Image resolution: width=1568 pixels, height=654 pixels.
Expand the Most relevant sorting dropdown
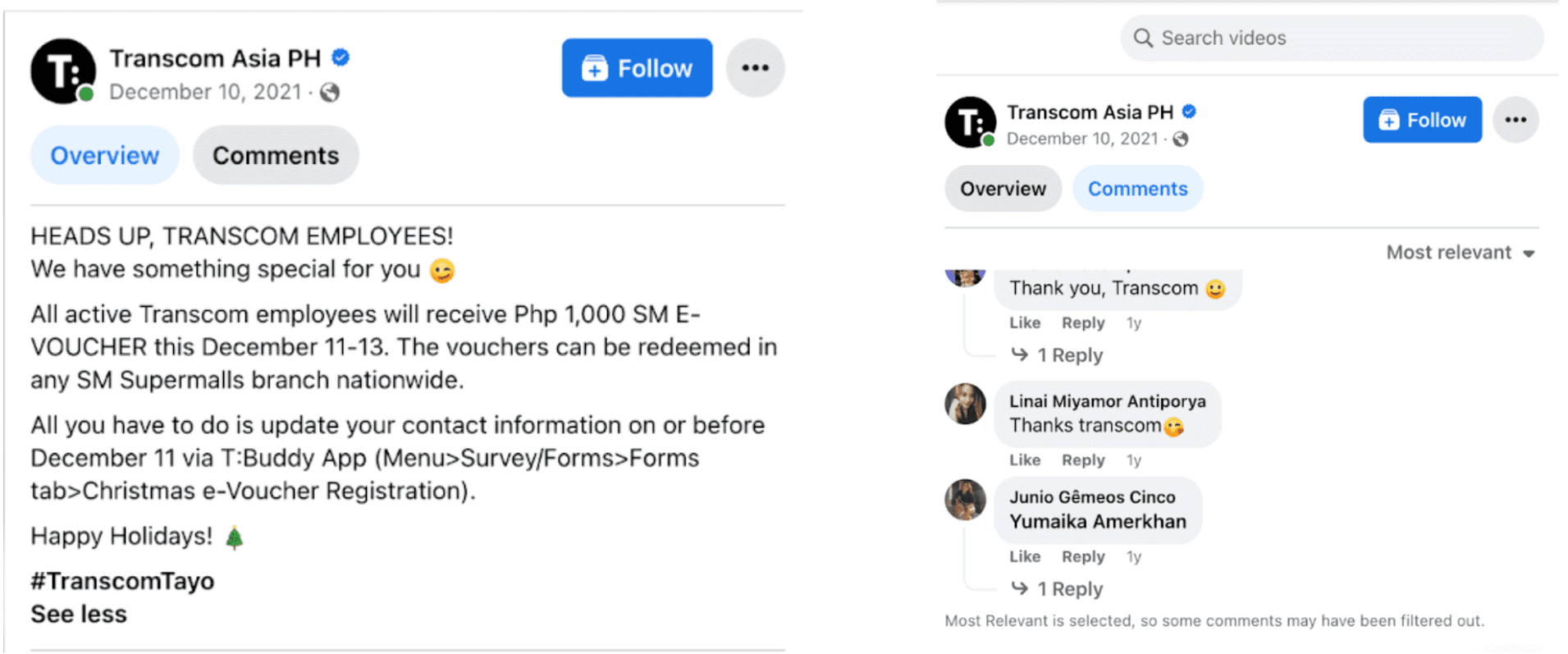(1461, 253)
